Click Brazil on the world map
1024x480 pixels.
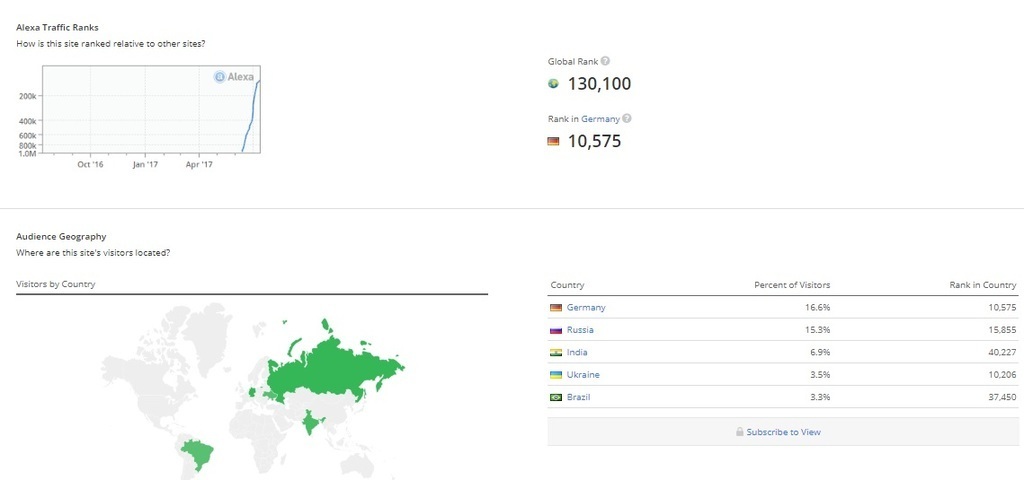[198, 453]
